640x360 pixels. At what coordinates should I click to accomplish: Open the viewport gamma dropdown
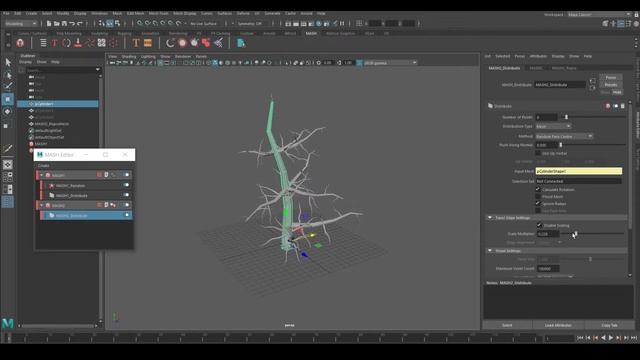tap(390, 63)
